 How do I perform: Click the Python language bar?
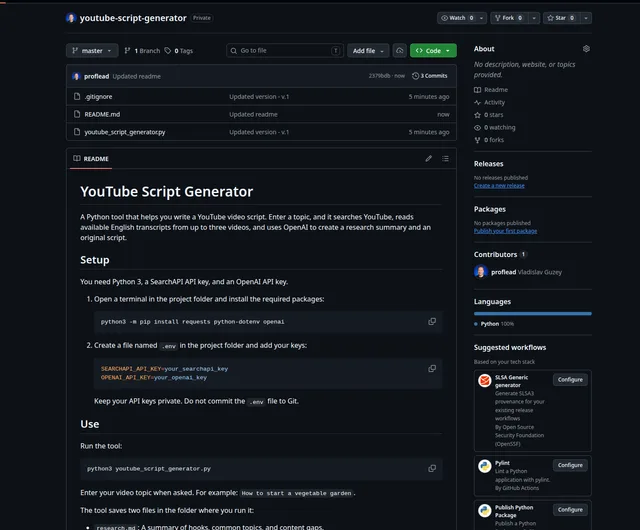pyautogui.click(x=533, y=314)
